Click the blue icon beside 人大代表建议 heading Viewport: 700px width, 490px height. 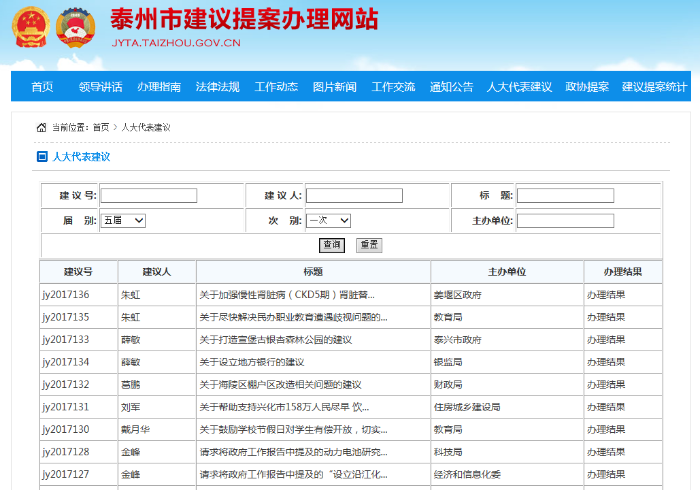click(41, 157)
